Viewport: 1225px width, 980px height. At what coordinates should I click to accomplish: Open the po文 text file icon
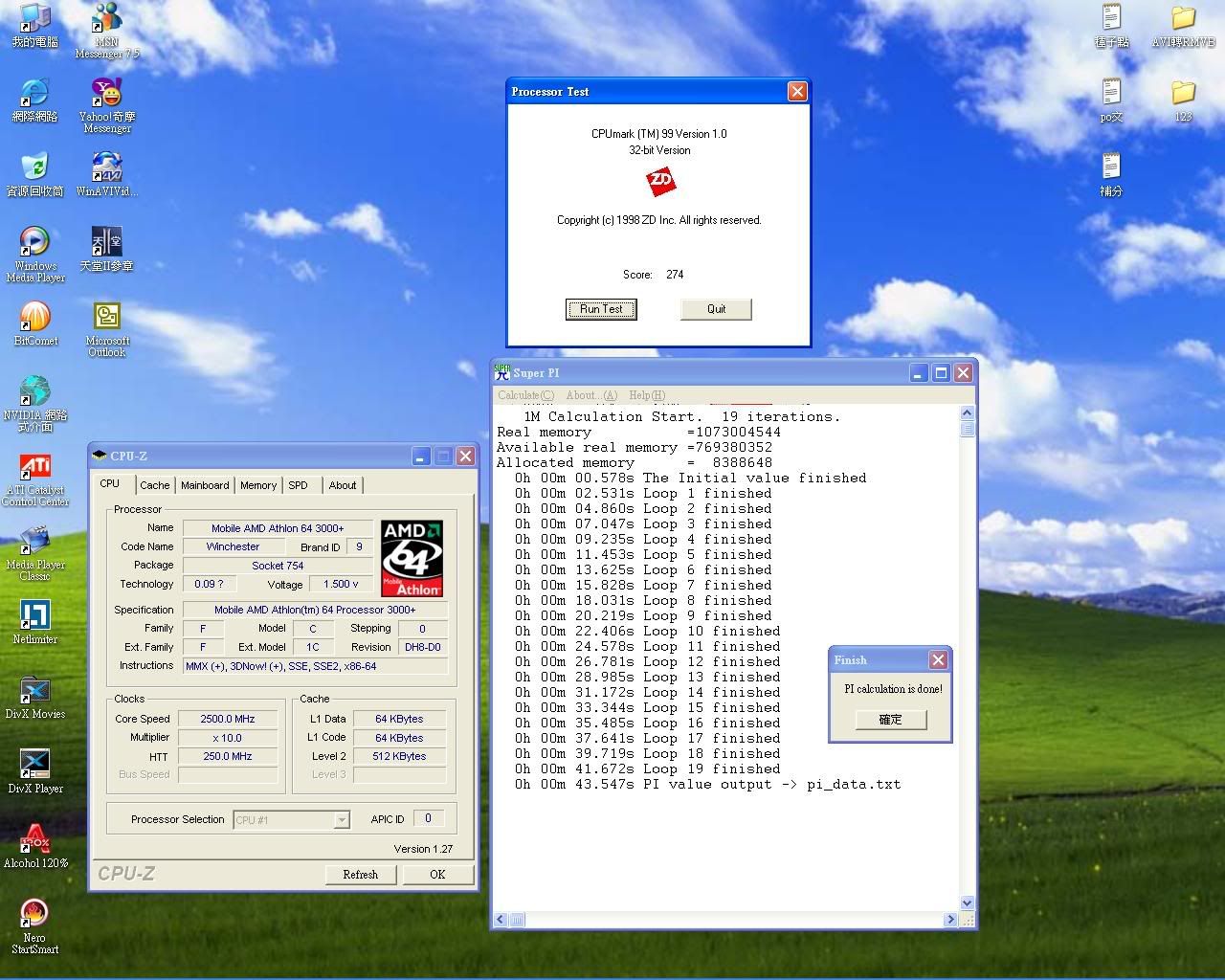tap(1111, 100)
